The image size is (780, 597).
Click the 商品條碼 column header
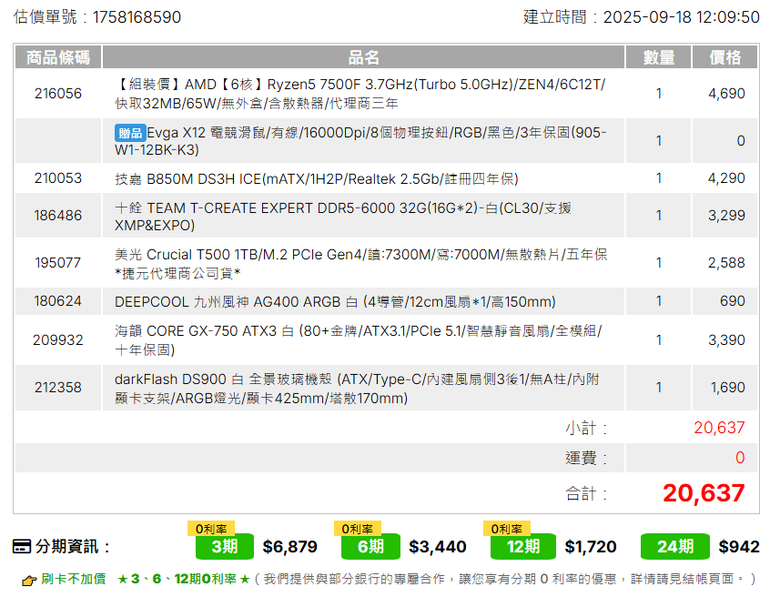point(58,57)
